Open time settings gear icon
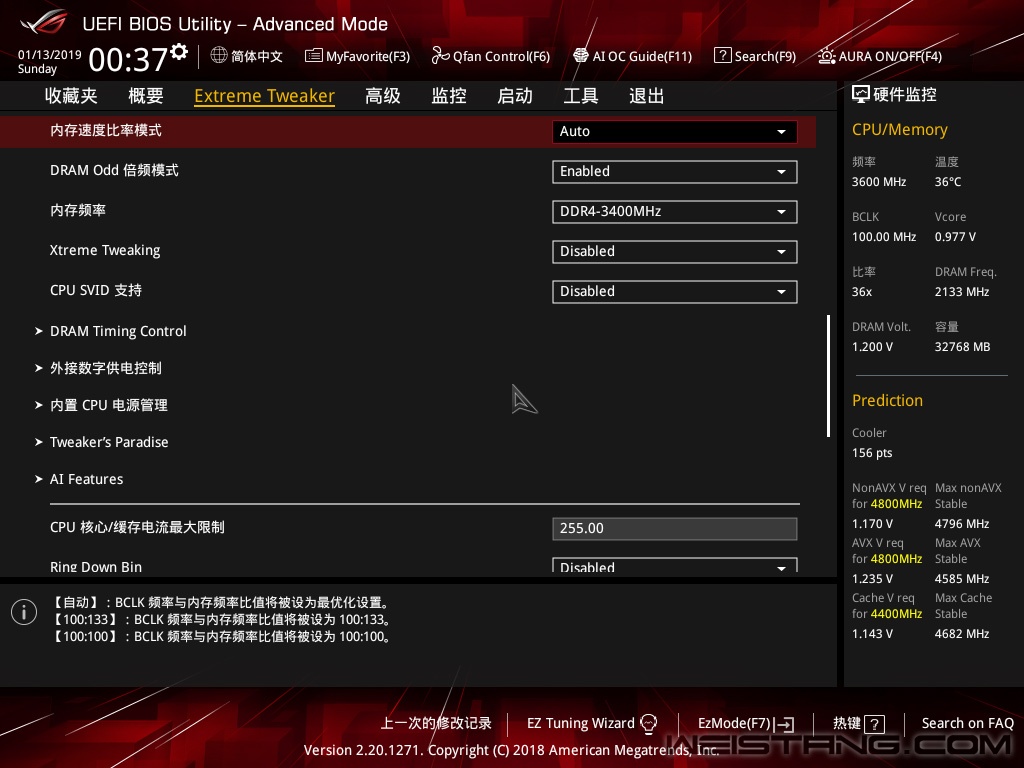Image resolution: width=1024 pixels, height=768 pixels. (179, 52)
